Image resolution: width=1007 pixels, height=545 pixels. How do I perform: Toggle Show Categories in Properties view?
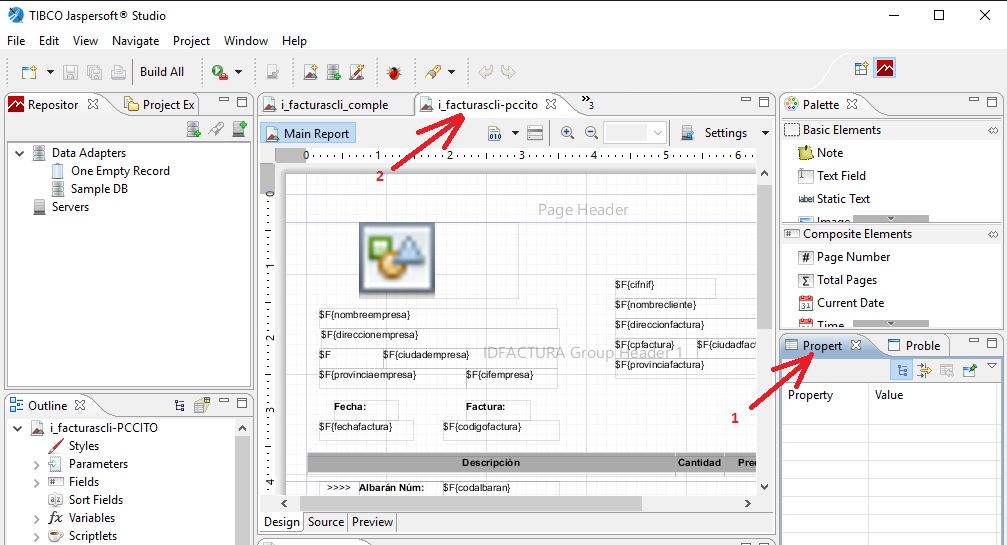click(902, 370)
